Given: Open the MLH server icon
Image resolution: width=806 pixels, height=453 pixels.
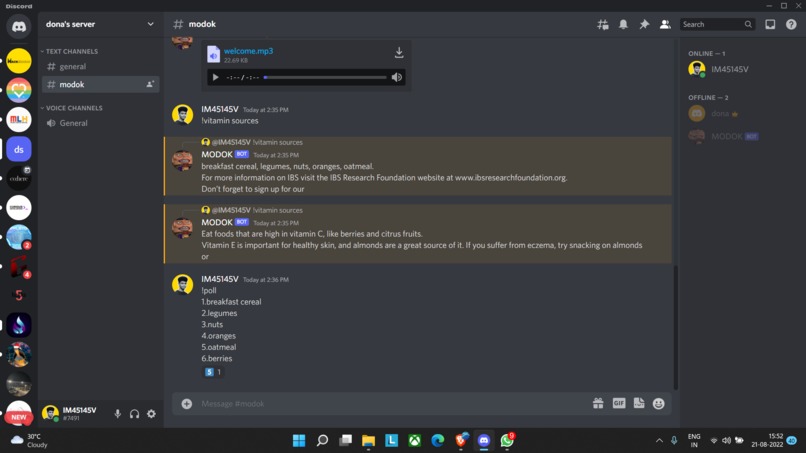Looking at the screenshot, I should [19, 120].
